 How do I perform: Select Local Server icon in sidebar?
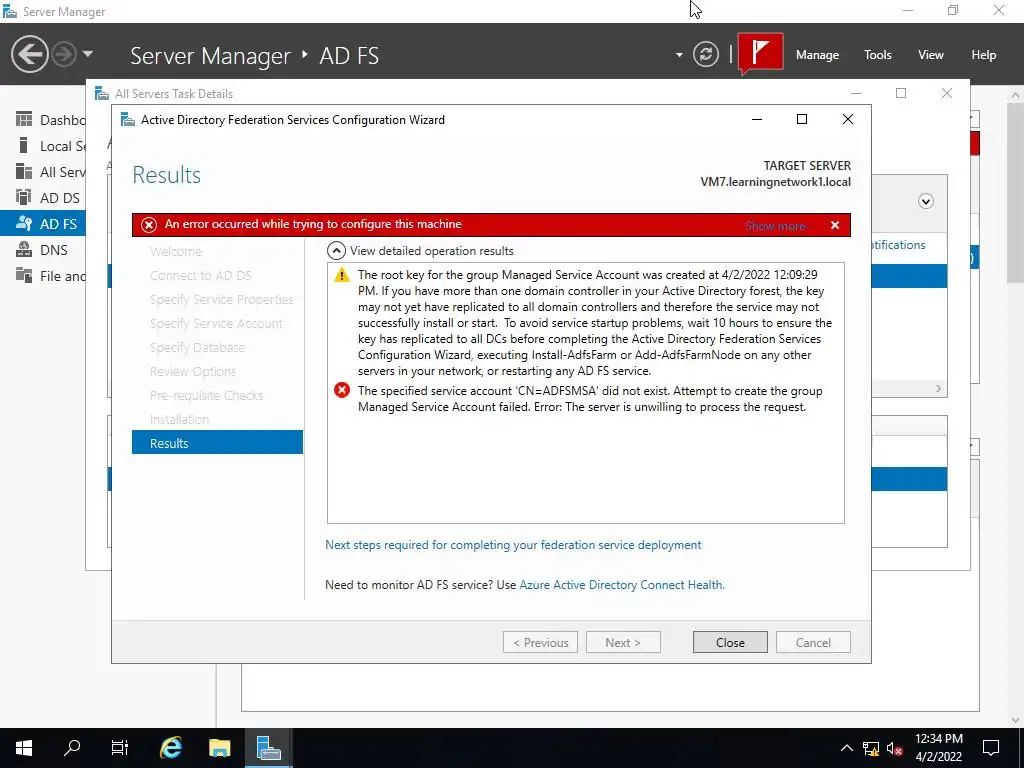coord(24,145)
